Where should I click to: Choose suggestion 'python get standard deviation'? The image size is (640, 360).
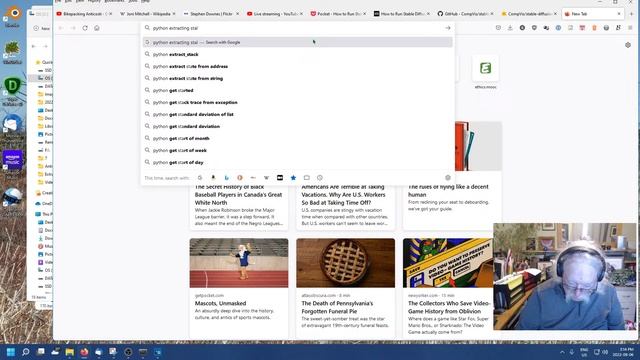(298, 127)
